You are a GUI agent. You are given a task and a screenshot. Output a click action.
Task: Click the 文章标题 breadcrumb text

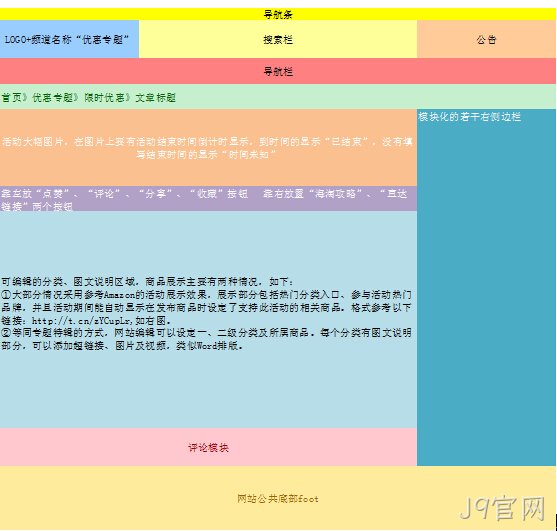point(156,97)
